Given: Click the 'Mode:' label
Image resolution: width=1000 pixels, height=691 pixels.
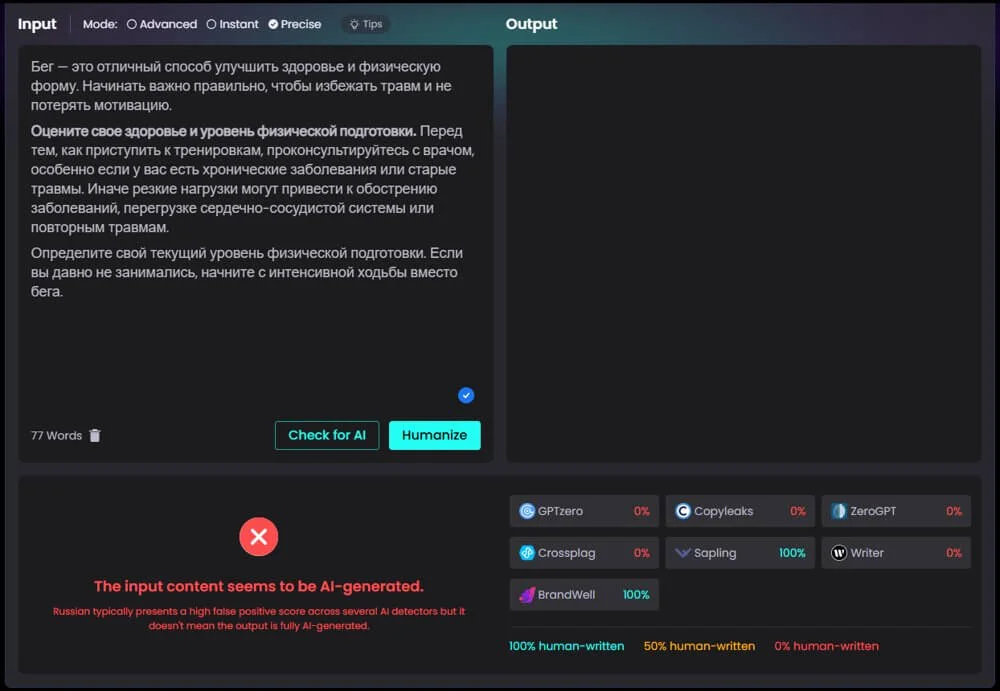Looking at the screenshot, I should point(100,24).
